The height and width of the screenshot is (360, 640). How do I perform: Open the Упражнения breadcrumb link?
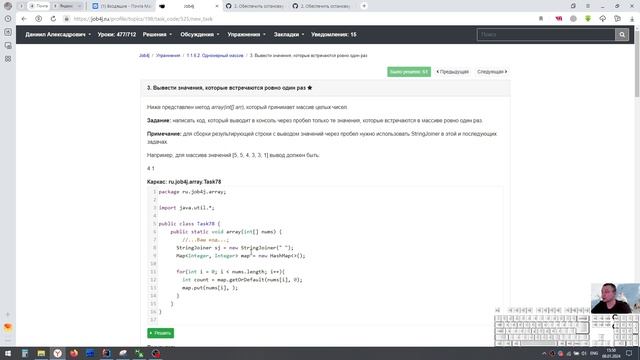click(168, 56)
